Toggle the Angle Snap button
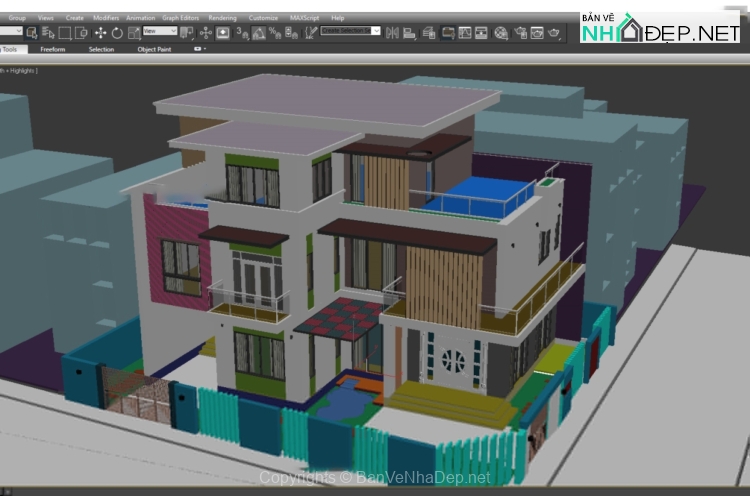This screenshot has width=750, height=496. click(x=257, y=32)
